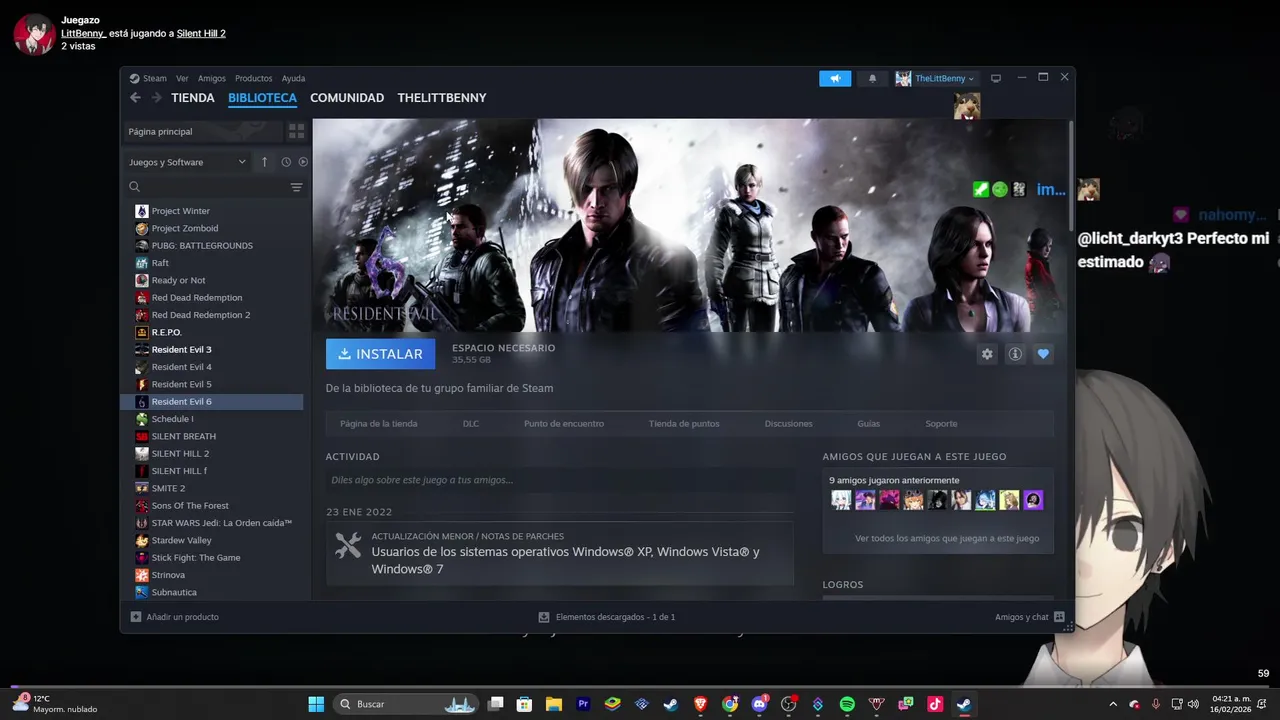
Task: Enter Big Picture mode via monitor icon
Action: pyautogui.click(x=996, y=78)
